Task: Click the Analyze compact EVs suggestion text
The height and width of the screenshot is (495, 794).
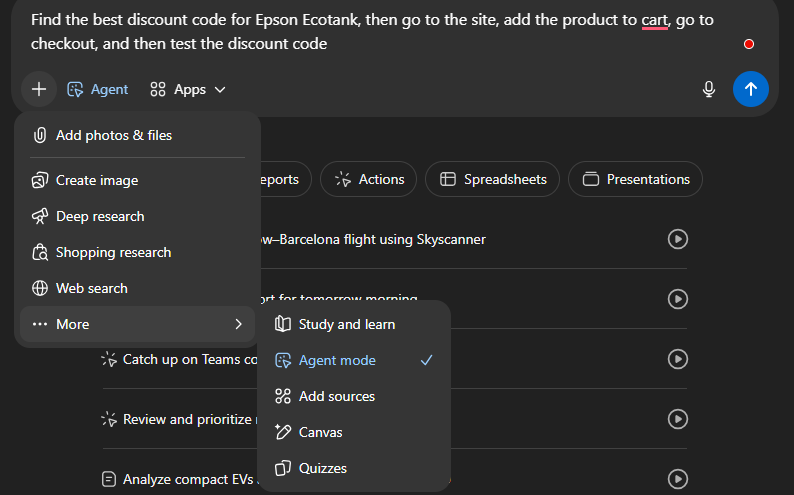Action: pyautogui.click(x=190, y=479)
